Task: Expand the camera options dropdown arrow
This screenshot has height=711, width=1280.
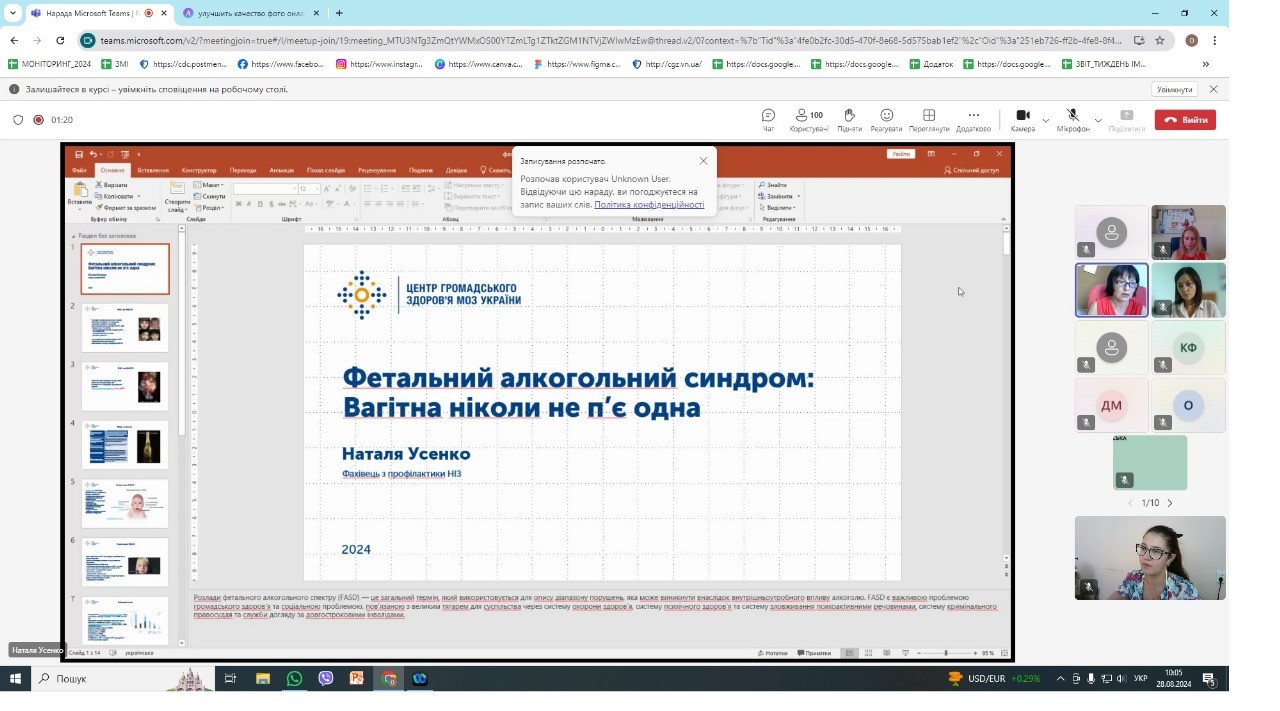Action: tap(1046, 120)
